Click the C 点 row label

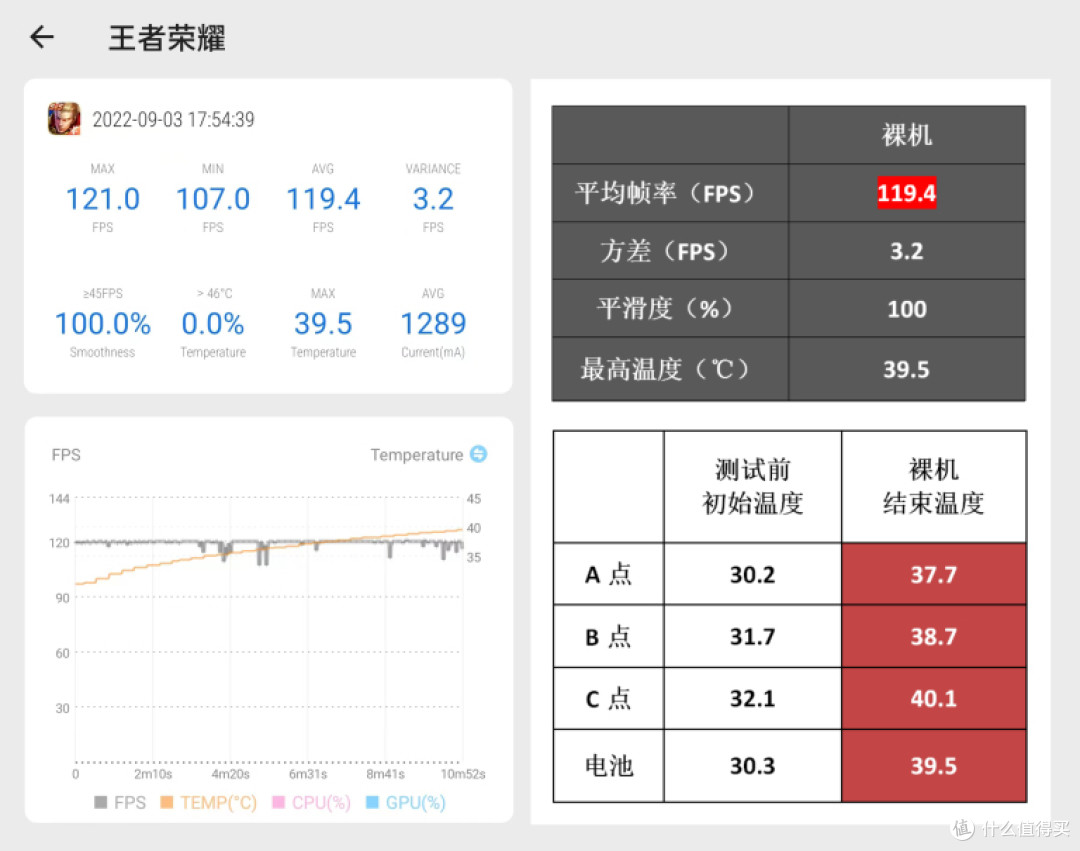point(608,698)
